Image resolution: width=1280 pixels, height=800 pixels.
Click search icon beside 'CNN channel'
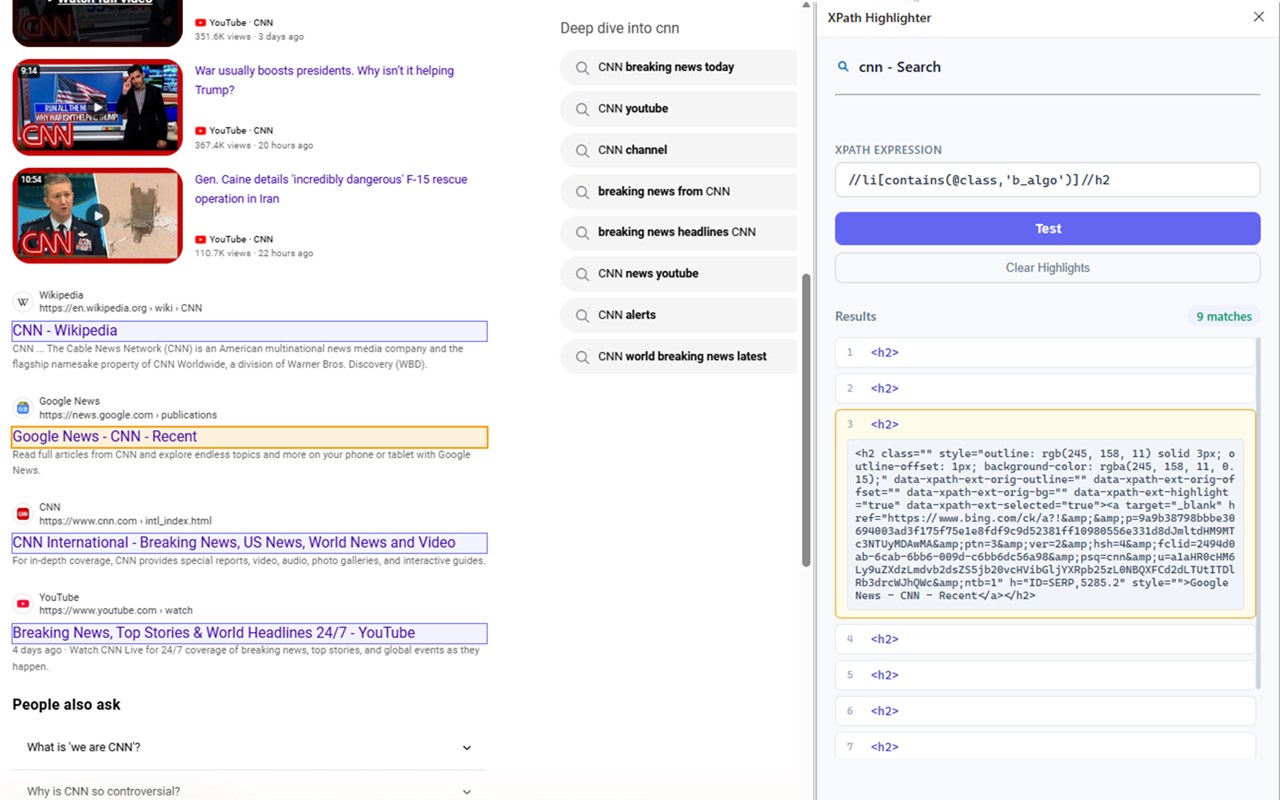pos(582,150)
